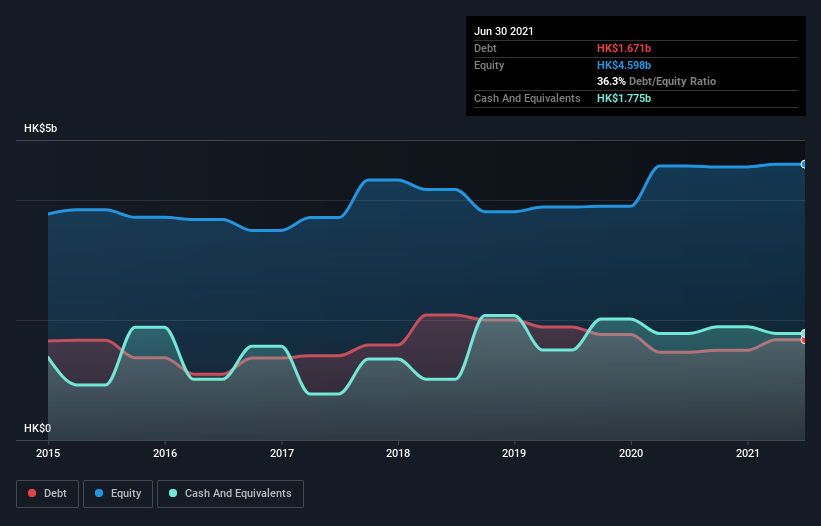Click the 2015 x-axis label
Viewport: 821px width, 526px height.
(48, 453)
